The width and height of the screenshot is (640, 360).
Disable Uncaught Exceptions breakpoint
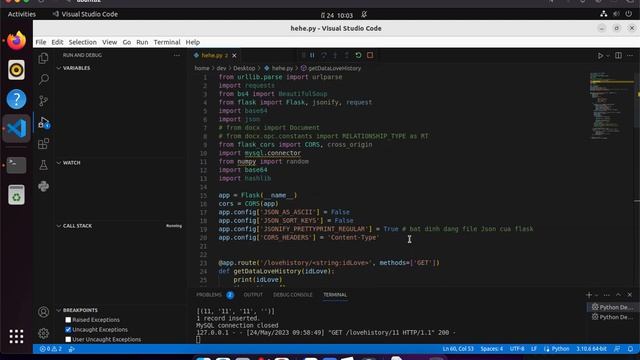click(x=68, y=330)
